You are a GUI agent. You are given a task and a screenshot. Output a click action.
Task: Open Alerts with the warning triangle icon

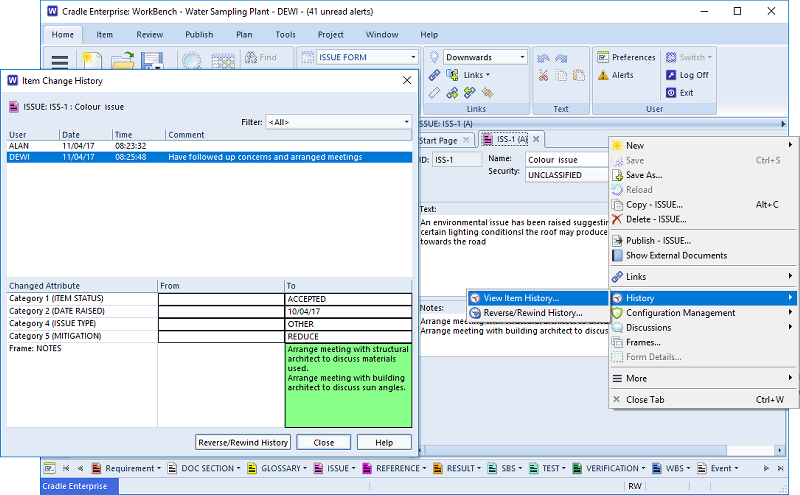click(x=603, y=75)
